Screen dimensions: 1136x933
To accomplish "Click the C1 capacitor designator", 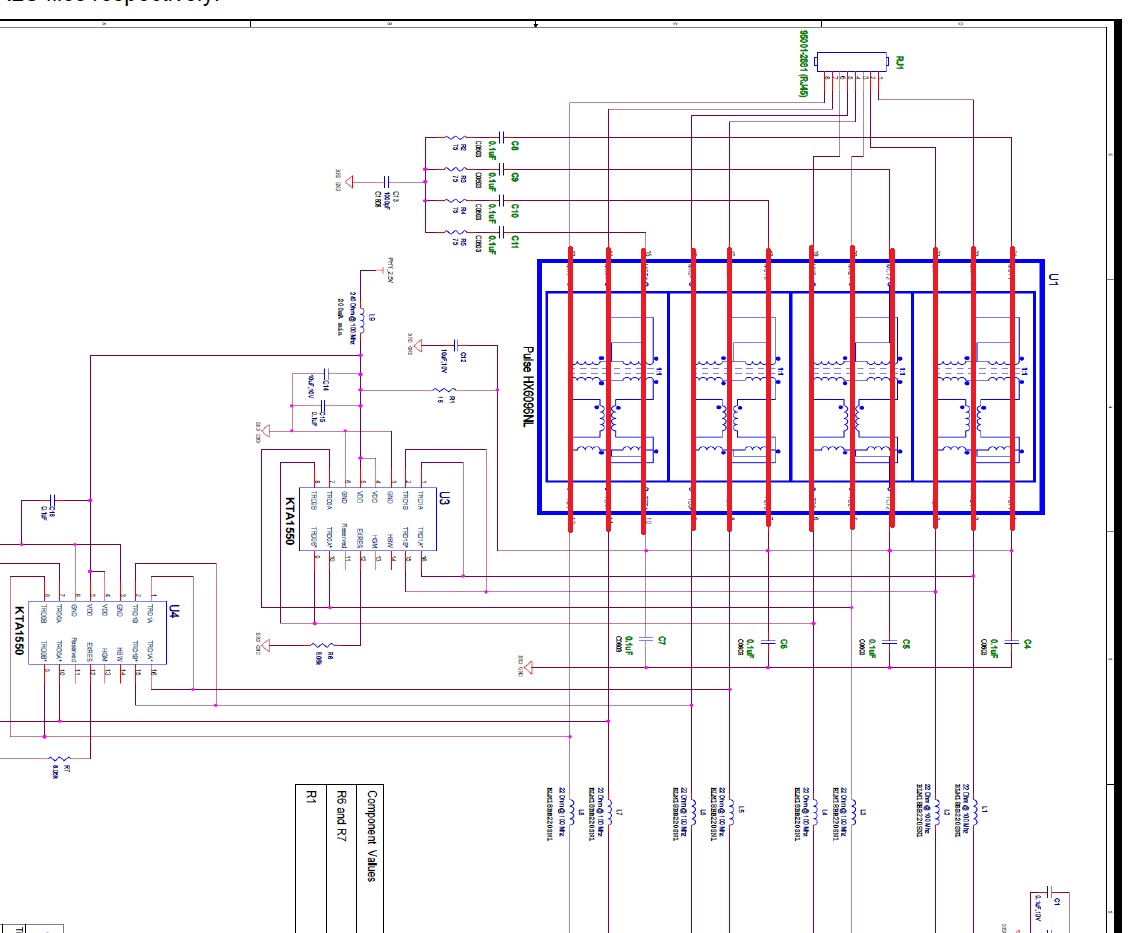I will point(1057,902).
